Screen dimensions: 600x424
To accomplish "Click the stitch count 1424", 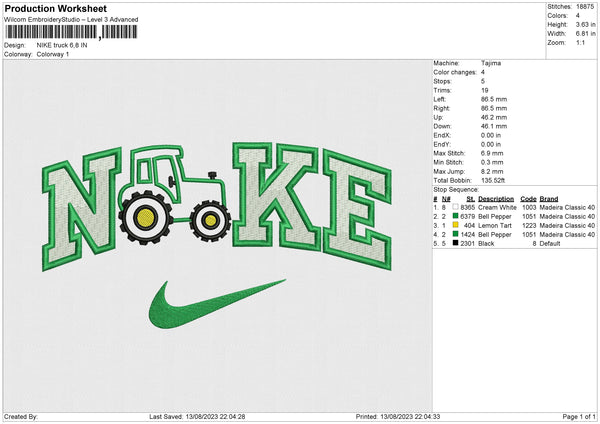I will 468,235.
